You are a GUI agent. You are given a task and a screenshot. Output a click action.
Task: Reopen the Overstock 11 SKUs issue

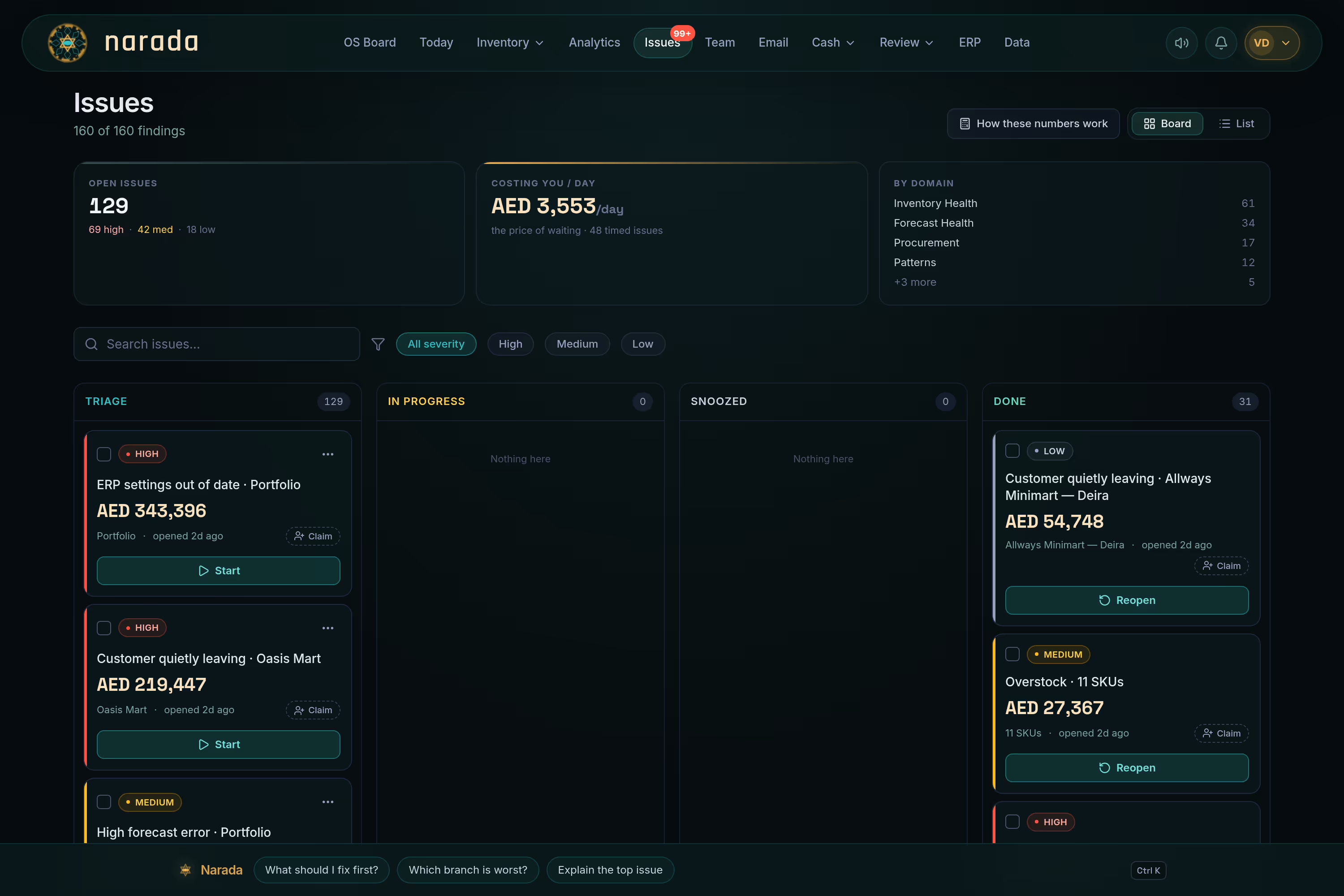1127,768
